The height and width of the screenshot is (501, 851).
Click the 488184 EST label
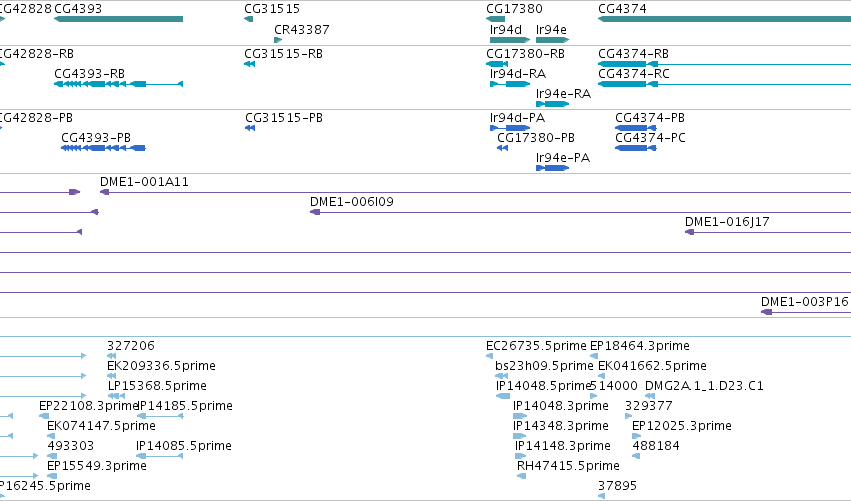[656, 446]
